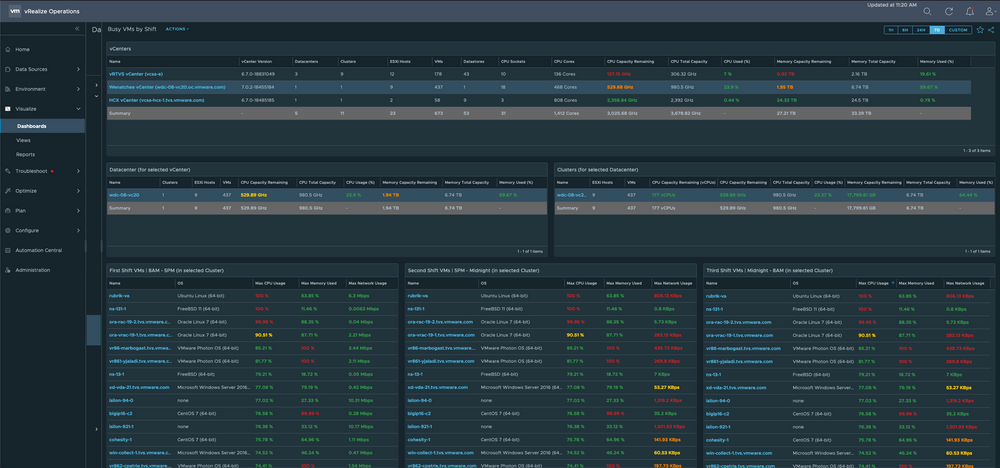Open rubrik-va in First Shift VMs
The image size is (1000, 468).
point(119,296)
